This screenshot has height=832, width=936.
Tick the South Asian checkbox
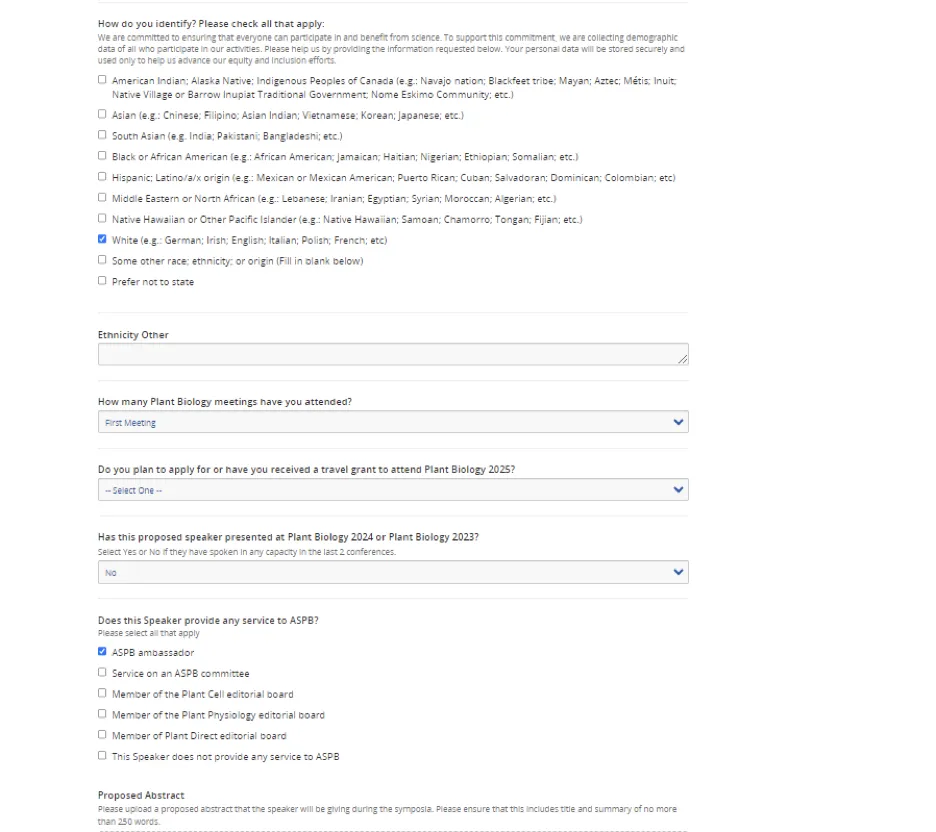(x=102, y=135)
